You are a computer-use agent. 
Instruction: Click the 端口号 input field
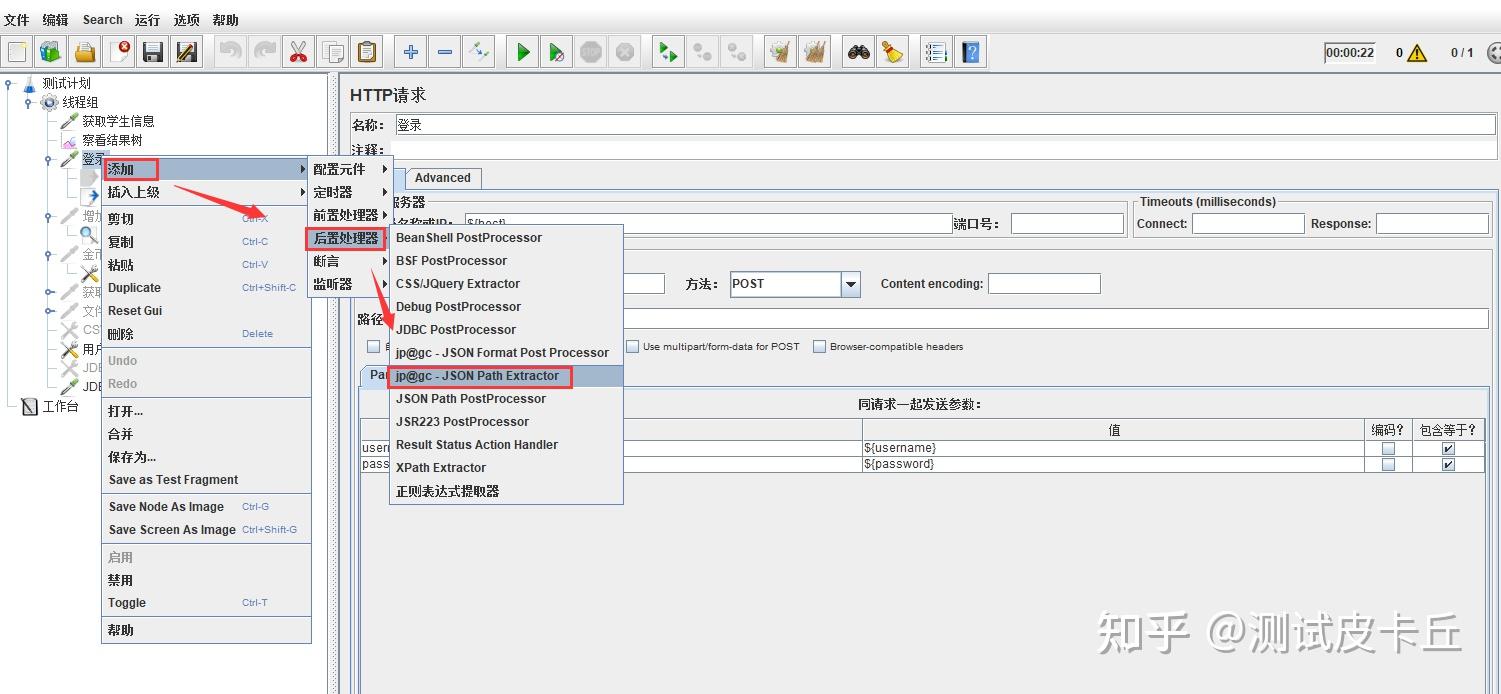pyautogui.click(x=1067, y=224)
